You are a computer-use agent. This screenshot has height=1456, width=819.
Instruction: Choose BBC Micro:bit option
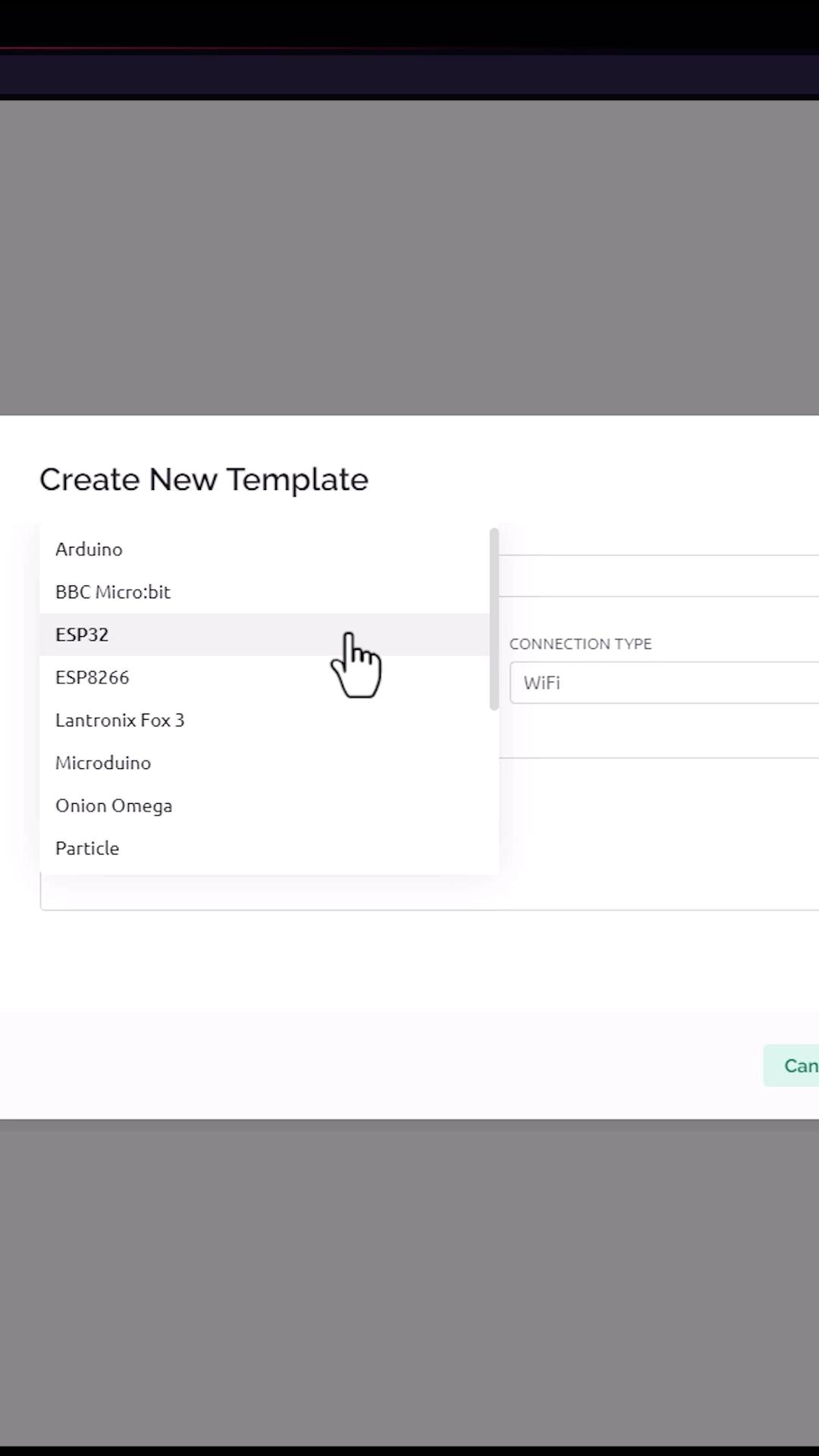tap(113, 591)
